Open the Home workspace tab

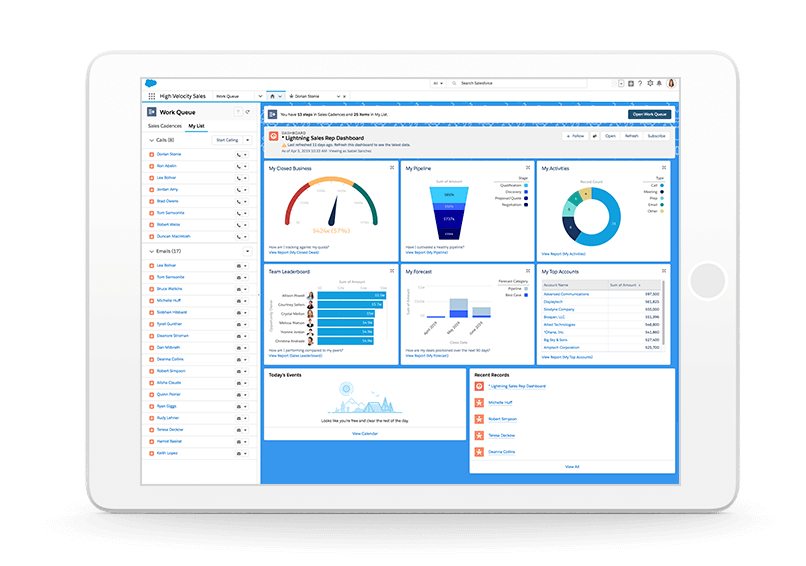pyautogui.click(x=272, y=96)
